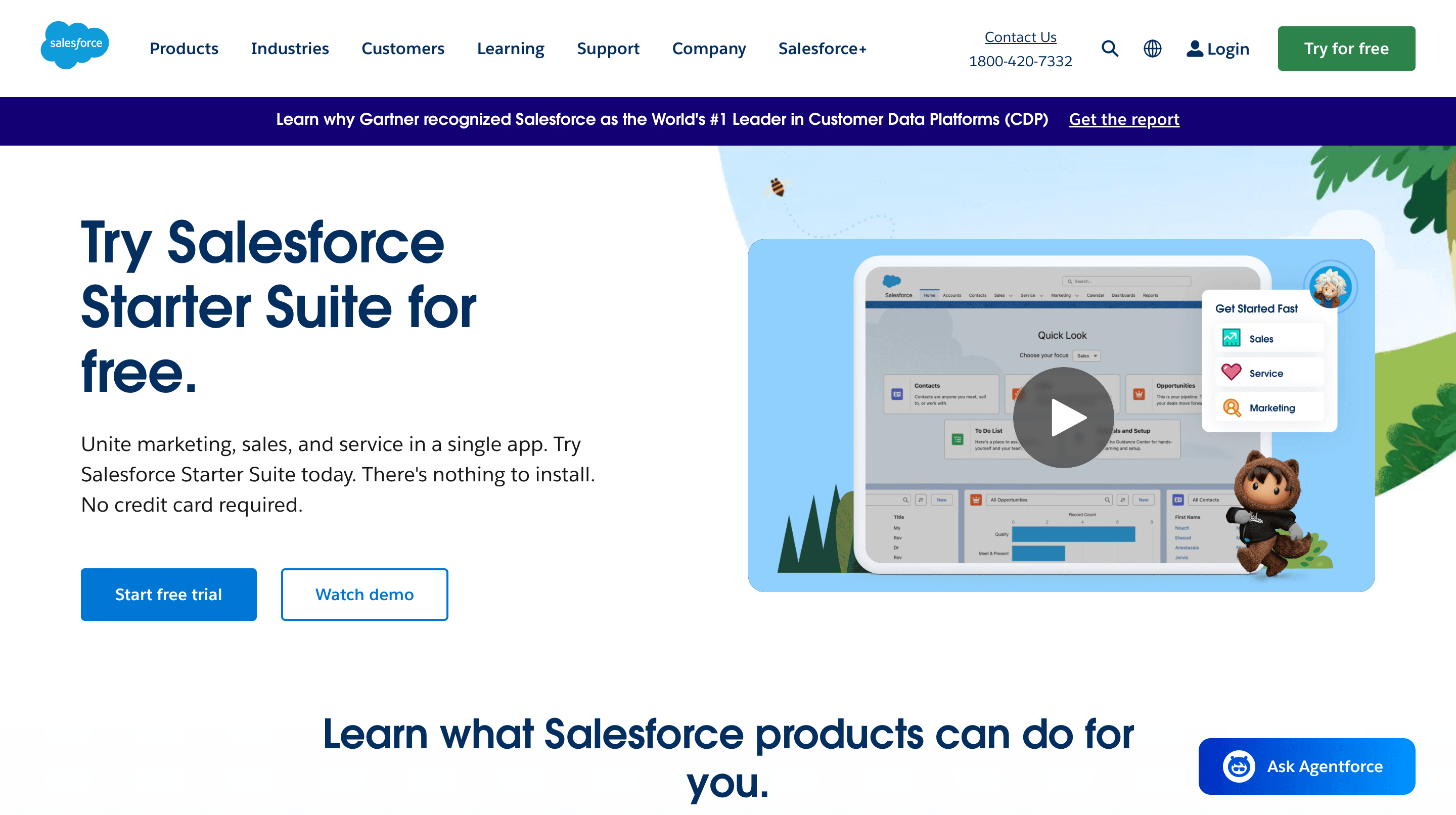Click the Contacts card icon in preview
Screen dimensions: 1456x815
tap(897, 394)
